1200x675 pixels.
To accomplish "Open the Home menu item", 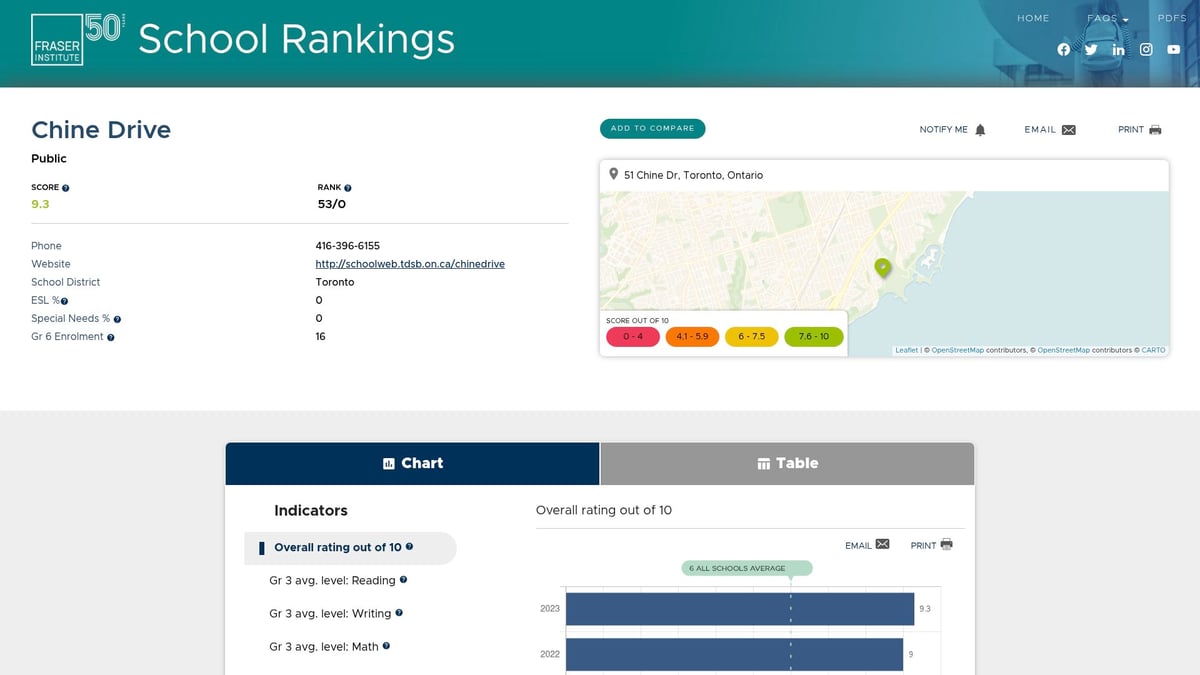I will [x=1033, y=18].
